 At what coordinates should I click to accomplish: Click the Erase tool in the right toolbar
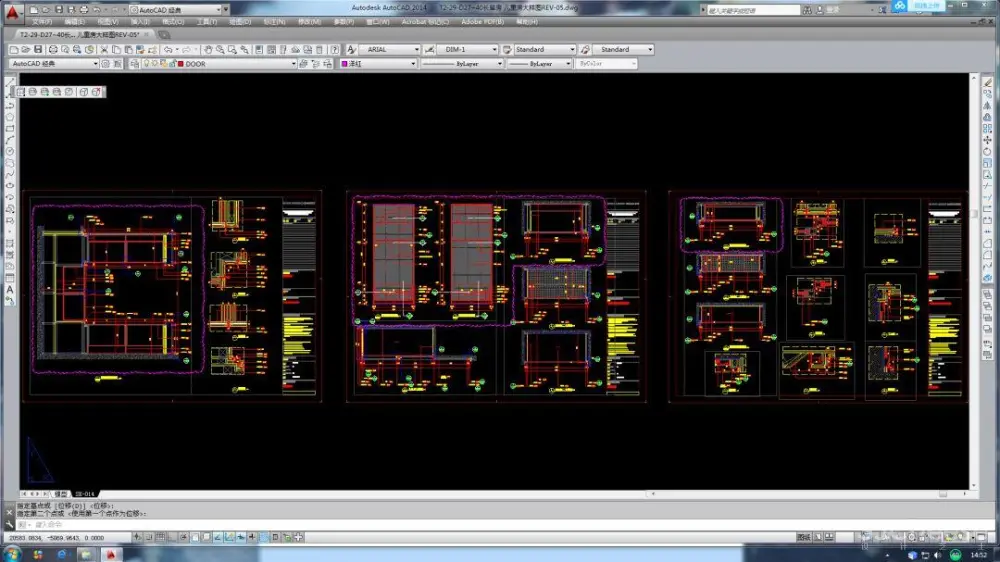[988, 83]
